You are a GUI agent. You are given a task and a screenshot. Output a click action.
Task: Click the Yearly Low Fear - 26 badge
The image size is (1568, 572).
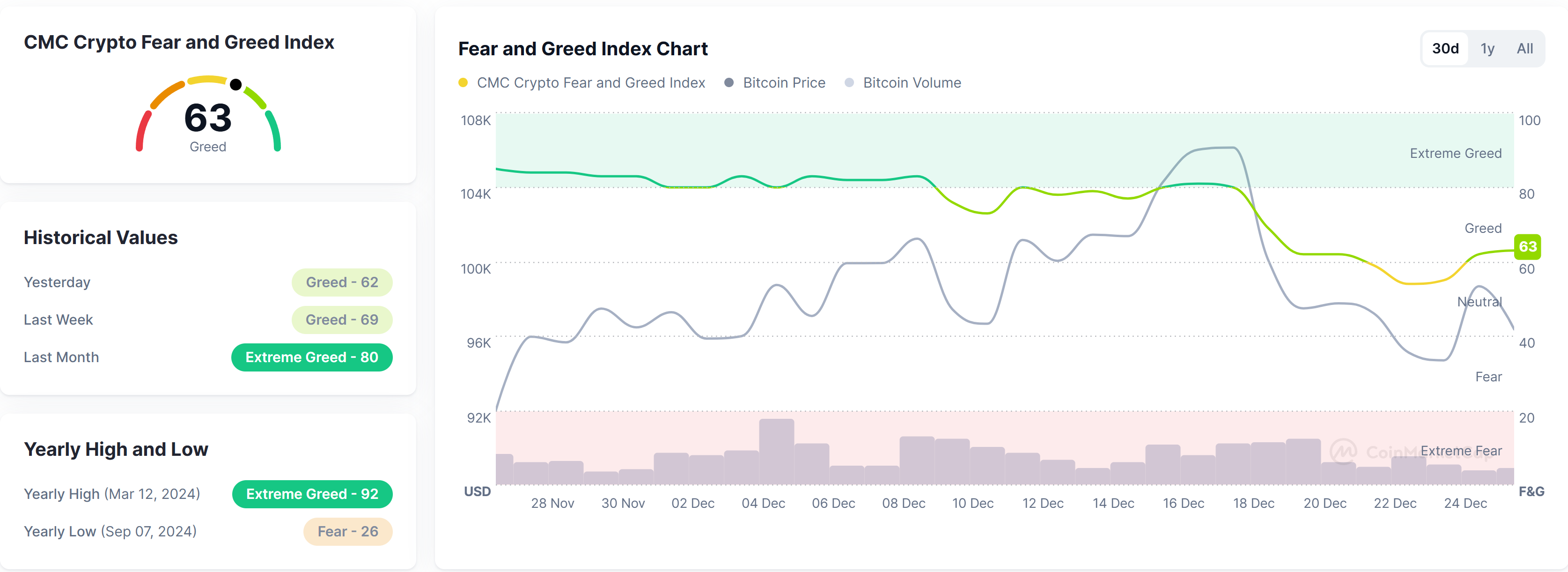347,532
